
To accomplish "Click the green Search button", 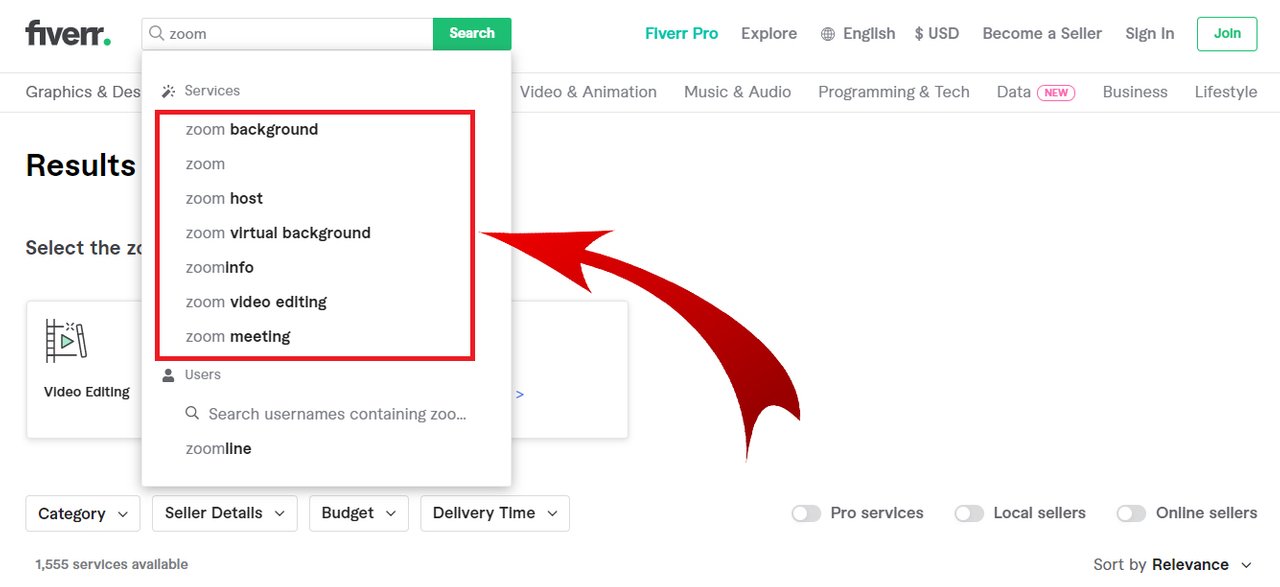I will click(x=472, y=33).
